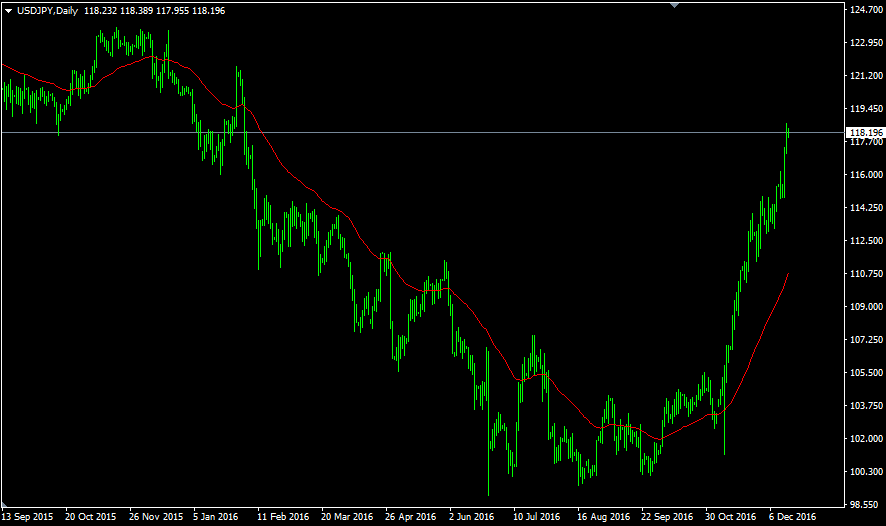Click the 114.250 price axis label

pos(866,208)
